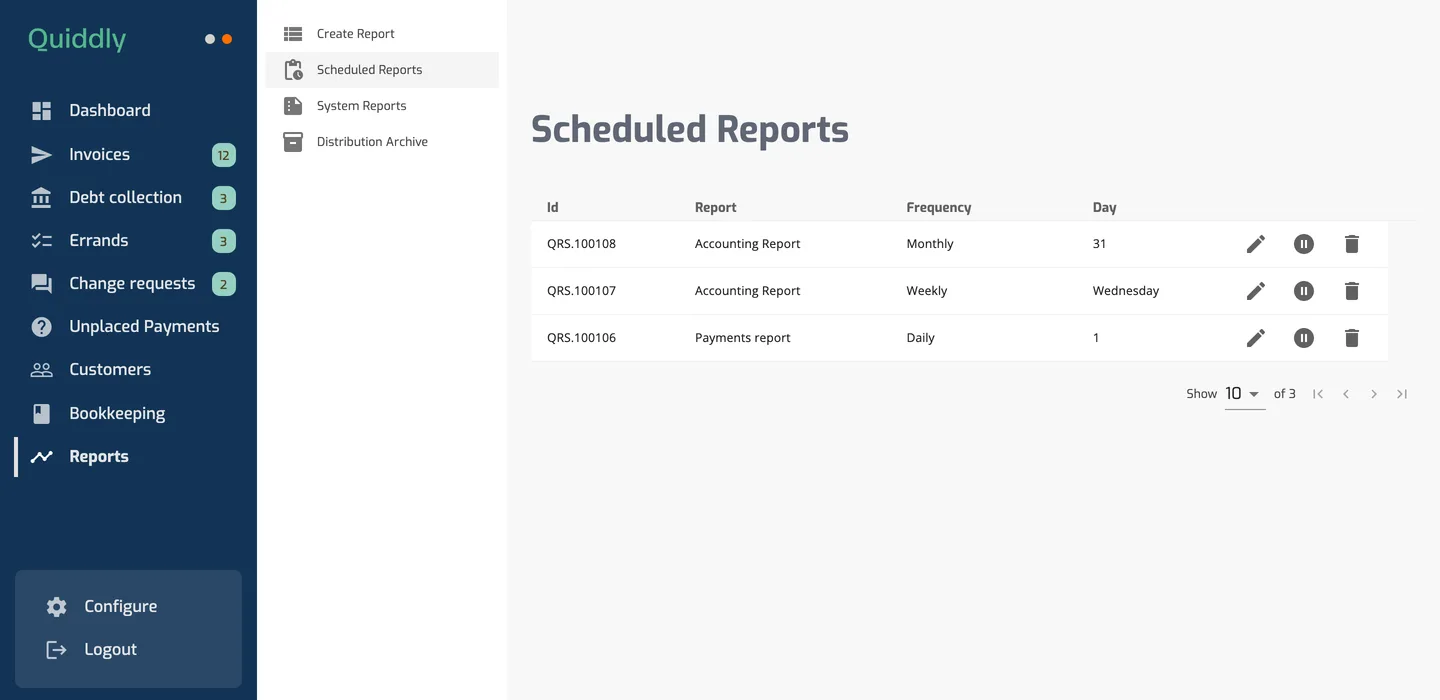Click the Payments report cell
1440x700 pixels.
tap(743, 338)
